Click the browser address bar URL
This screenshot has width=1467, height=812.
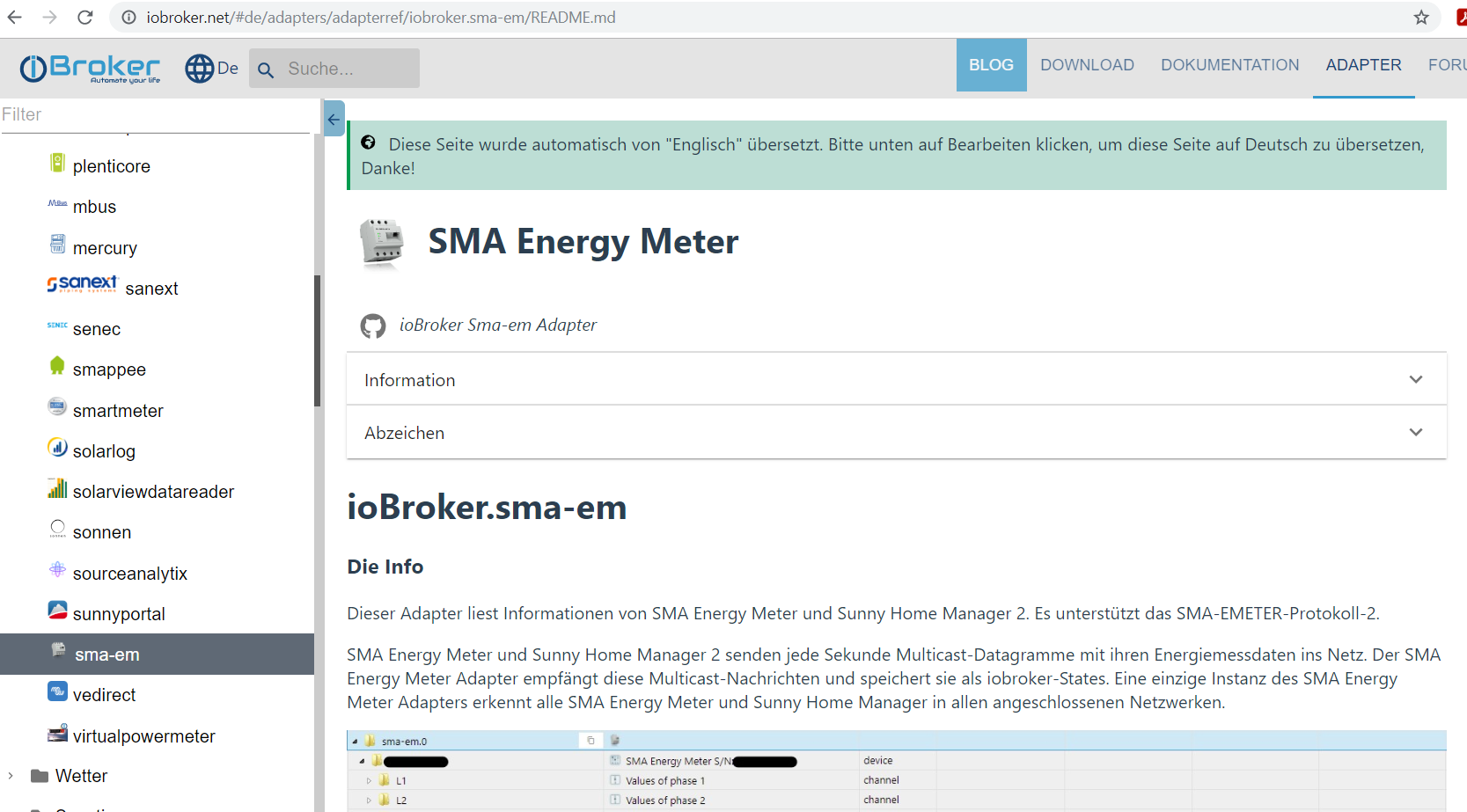(x=381, y=18)
